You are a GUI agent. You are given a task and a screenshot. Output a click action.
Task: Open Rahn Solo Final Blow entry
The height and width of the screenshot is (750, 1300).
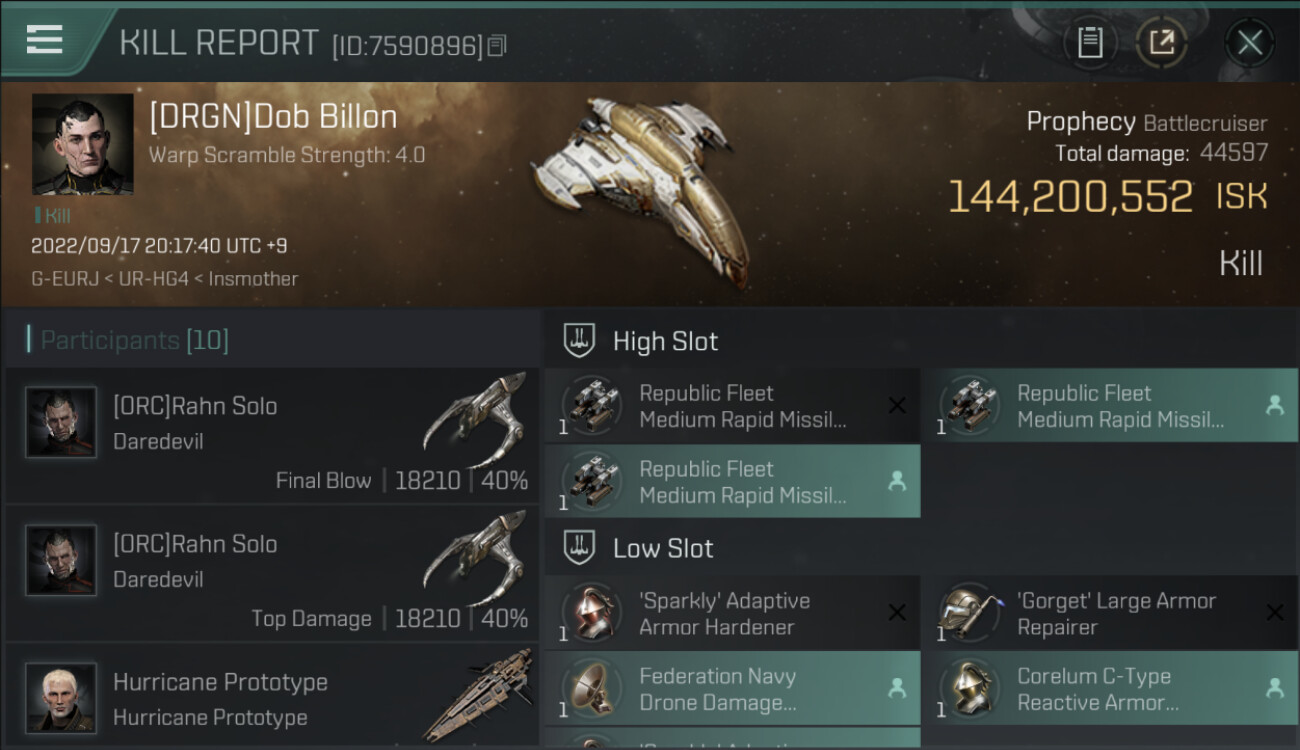click(272, 435)
